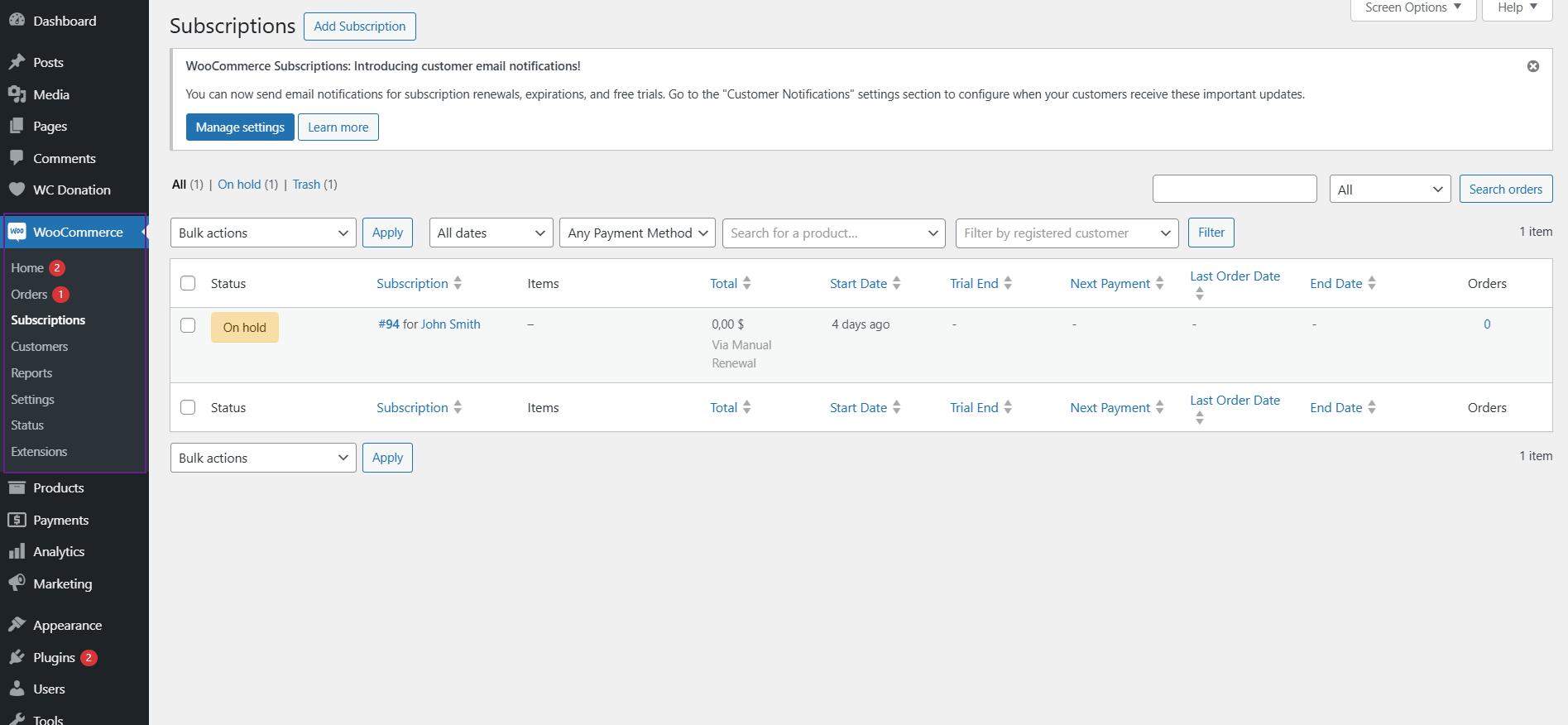Open subscription #94 link
1568x725 pixels.
[x=389, y=324]
